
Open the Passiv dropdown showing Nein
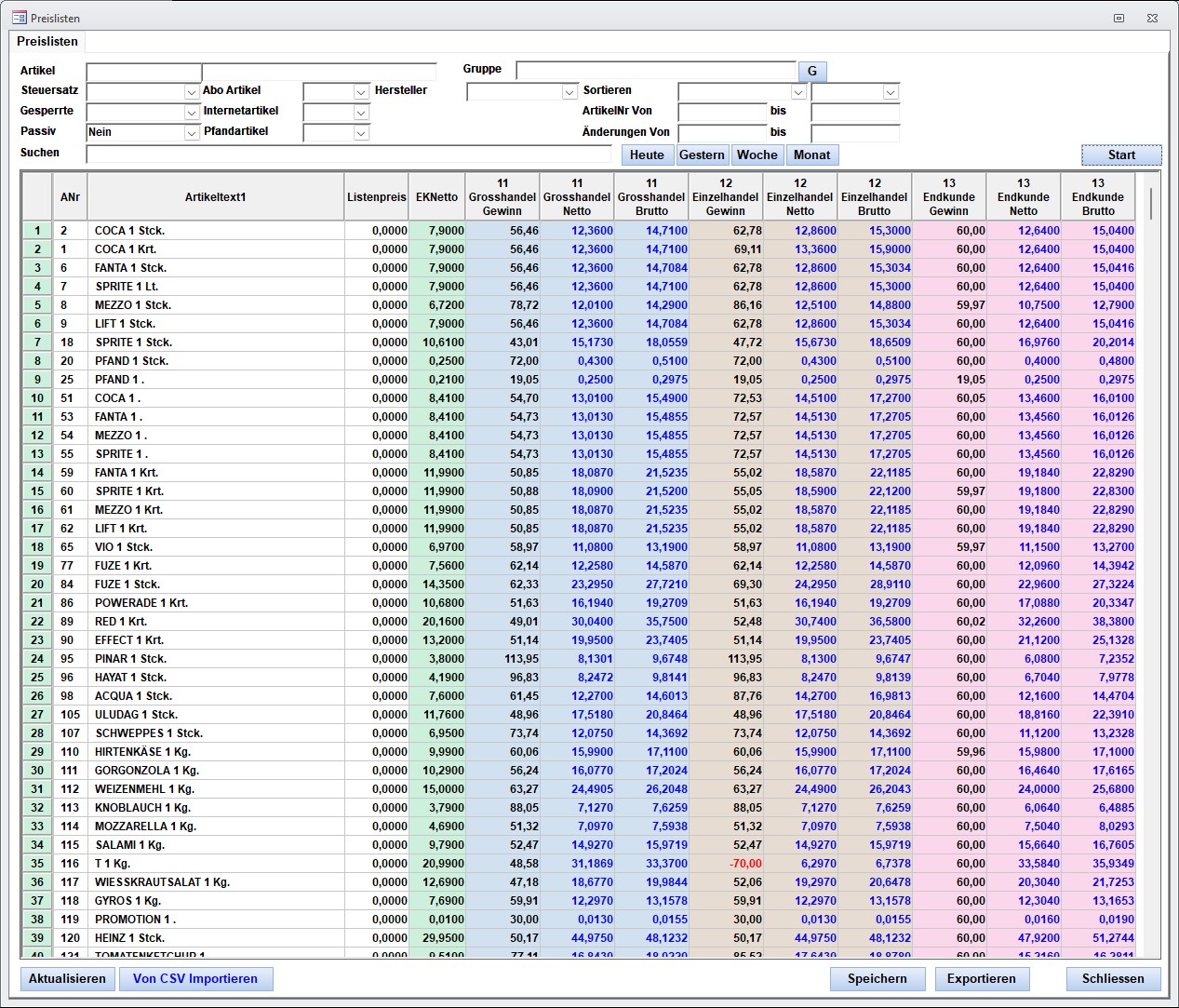[191, 133]
